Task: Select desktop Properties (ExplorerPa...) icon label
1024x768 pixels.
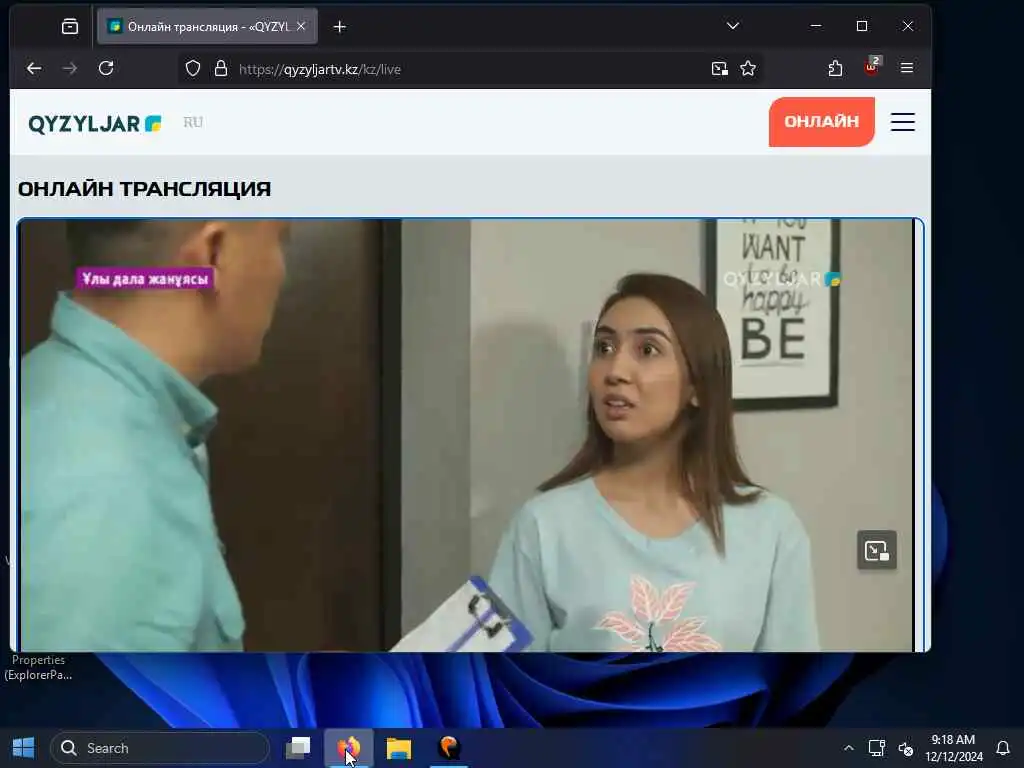Action: pyautogui.click(x=39, y=667)
